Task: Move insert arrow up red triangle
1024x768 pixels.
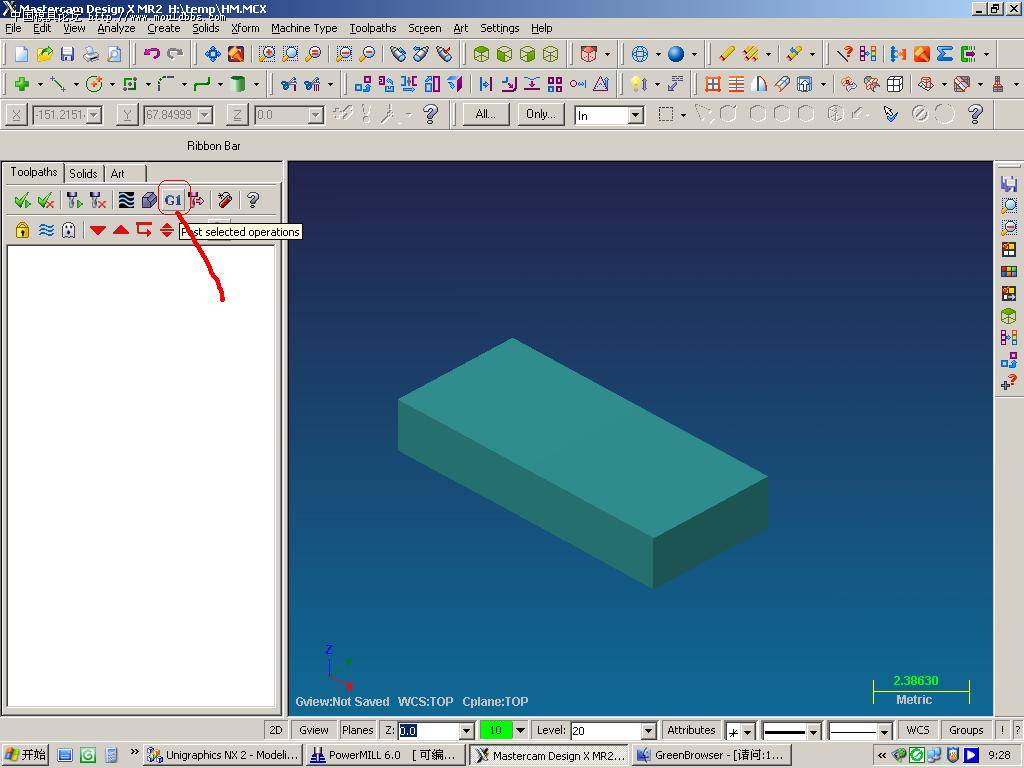Action: (121, 230)
